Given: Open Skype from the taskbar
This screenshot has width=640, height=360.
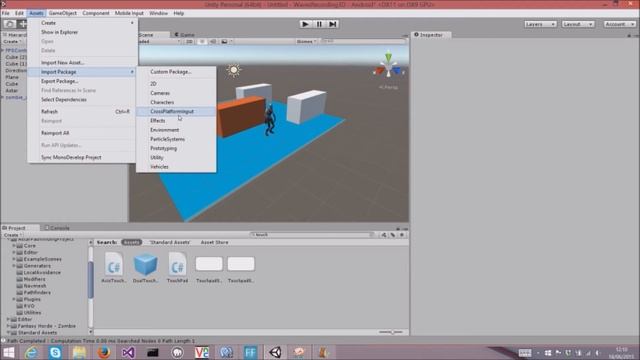Looking at the screenshot, I should click(x=55, y=352).
